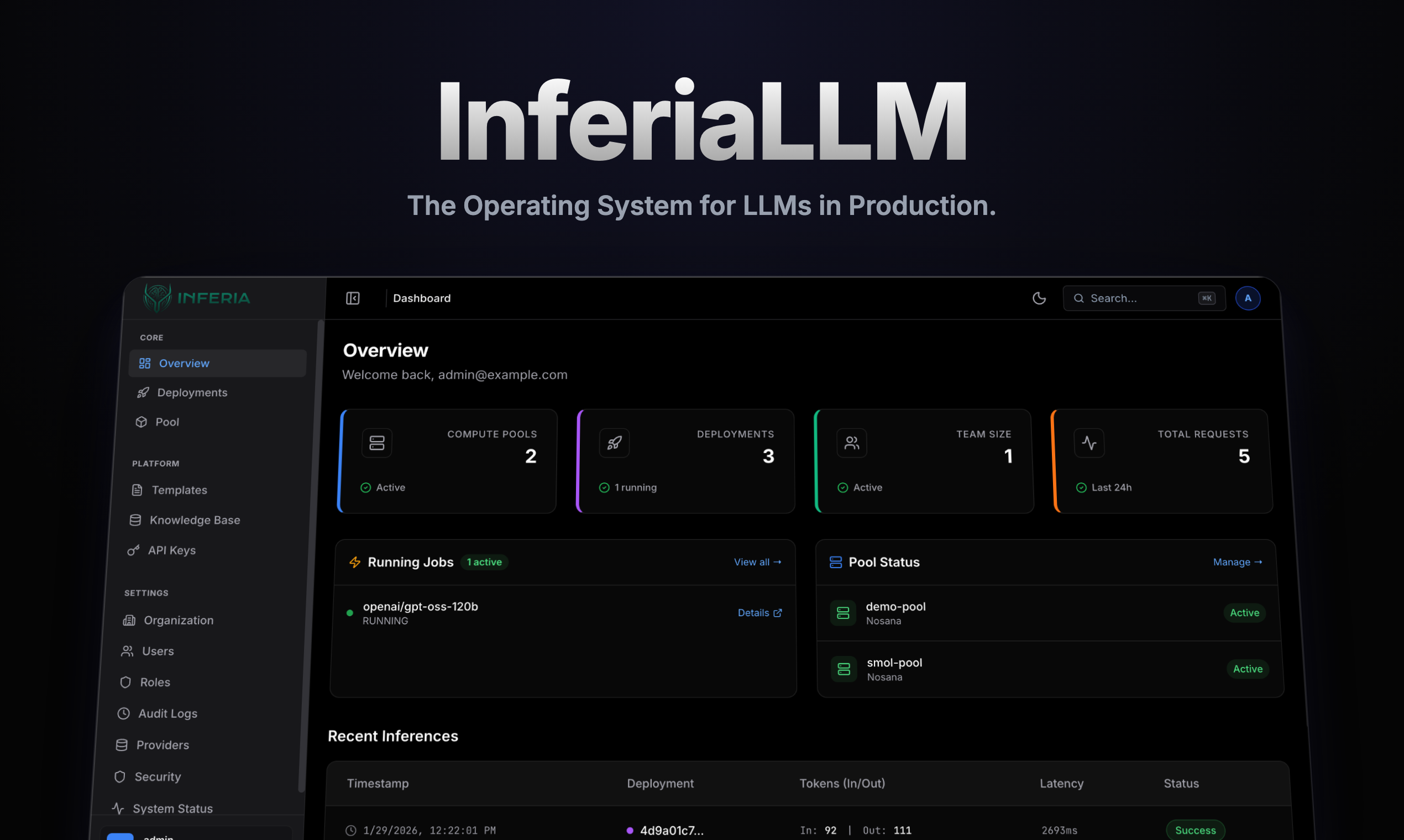Open the System Status activity icon
This screenshot has height=840, width=1404.
click(117, 809)
